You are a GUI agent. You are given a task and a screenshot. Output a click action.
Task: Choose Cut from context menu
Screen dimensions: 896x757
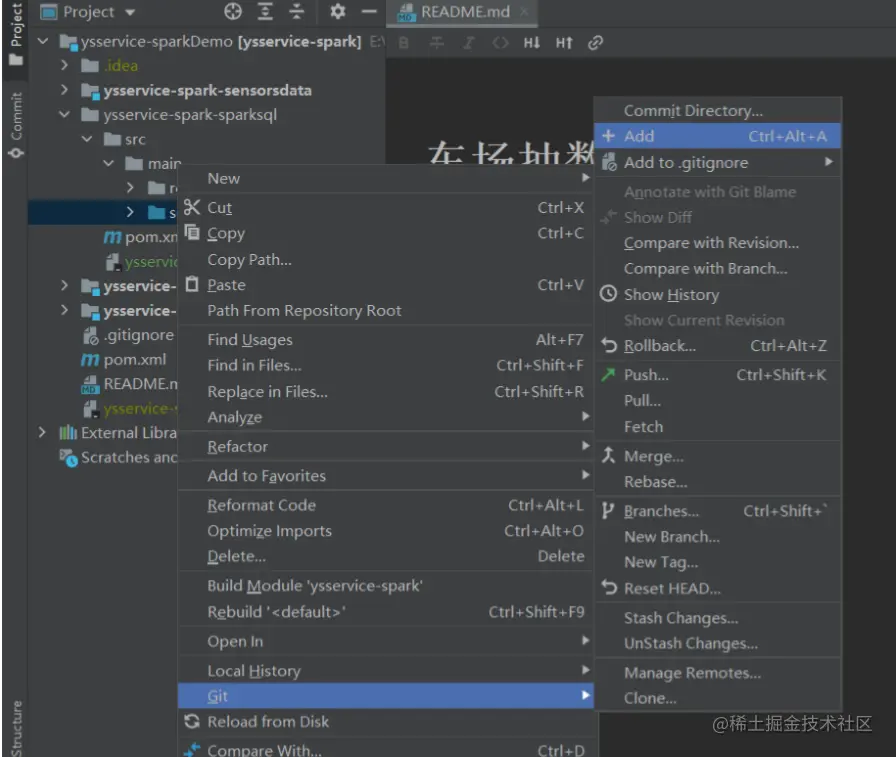[x=386, y=208]
